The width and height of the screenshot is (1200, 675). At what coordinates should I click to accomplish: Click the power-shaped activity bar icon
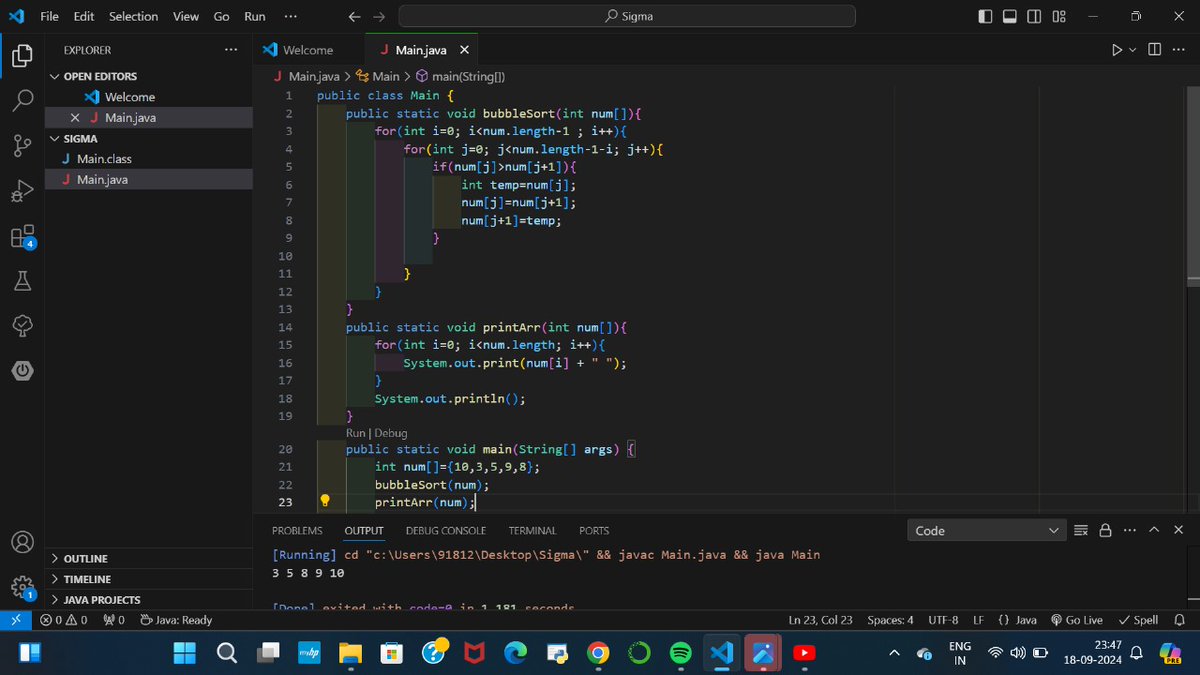[22, 371]
